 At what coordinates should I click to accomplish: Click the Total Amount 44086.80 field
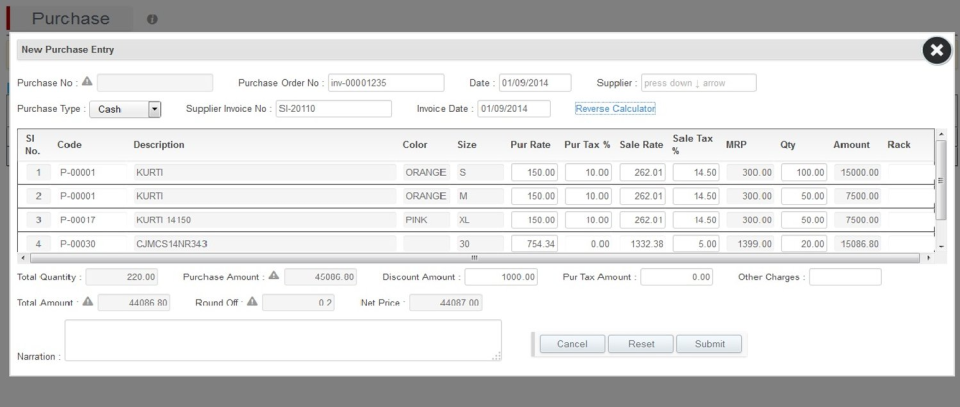(134, 302)
